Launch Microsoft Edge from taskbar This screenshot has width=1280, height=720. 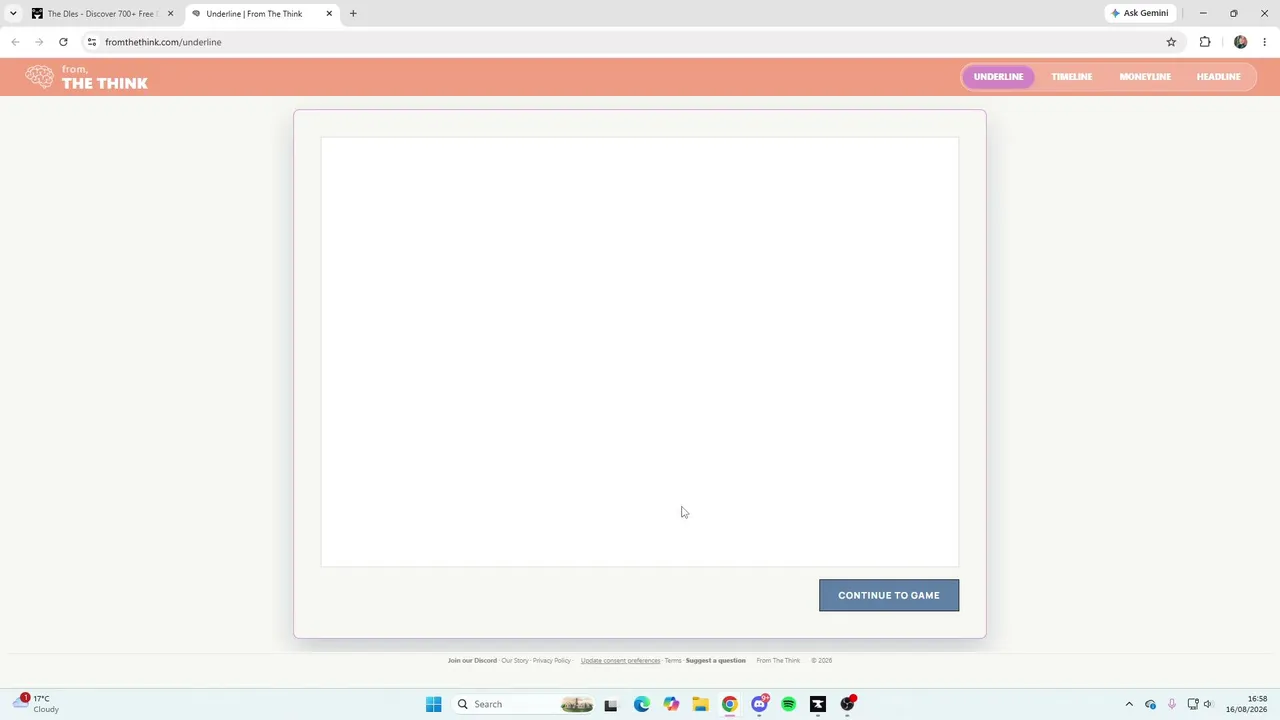[641, 704]
